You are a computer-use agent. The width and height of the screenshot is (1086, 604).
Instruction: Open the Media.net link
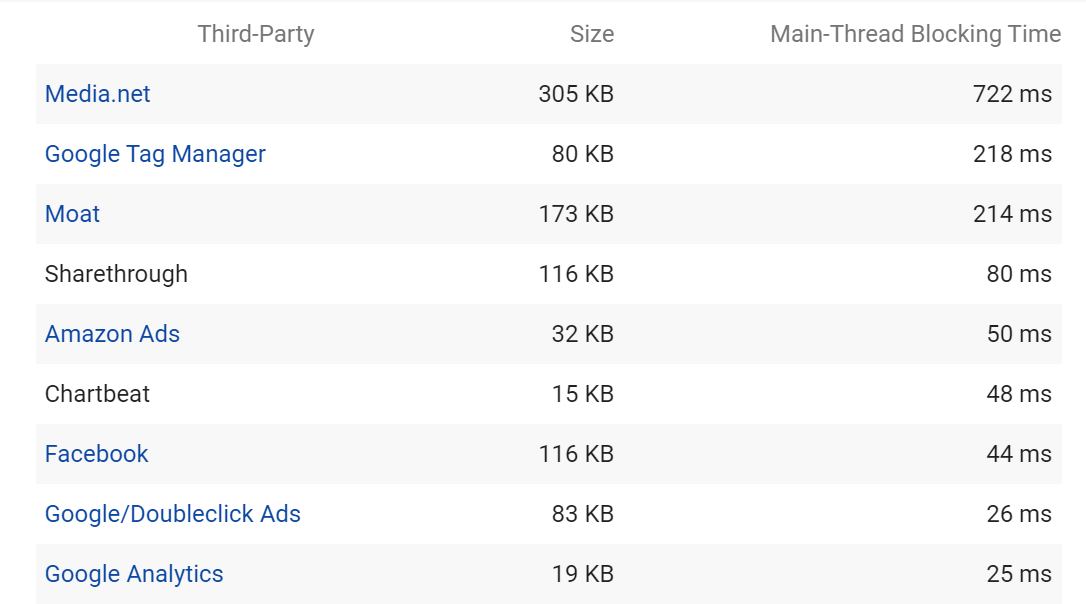point(98,94)
